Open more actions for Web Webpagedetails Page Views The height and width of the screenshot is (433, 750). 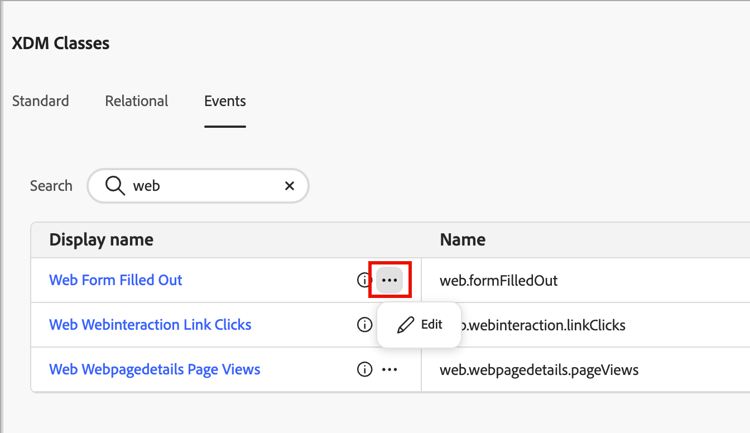(x=390, y=370)
